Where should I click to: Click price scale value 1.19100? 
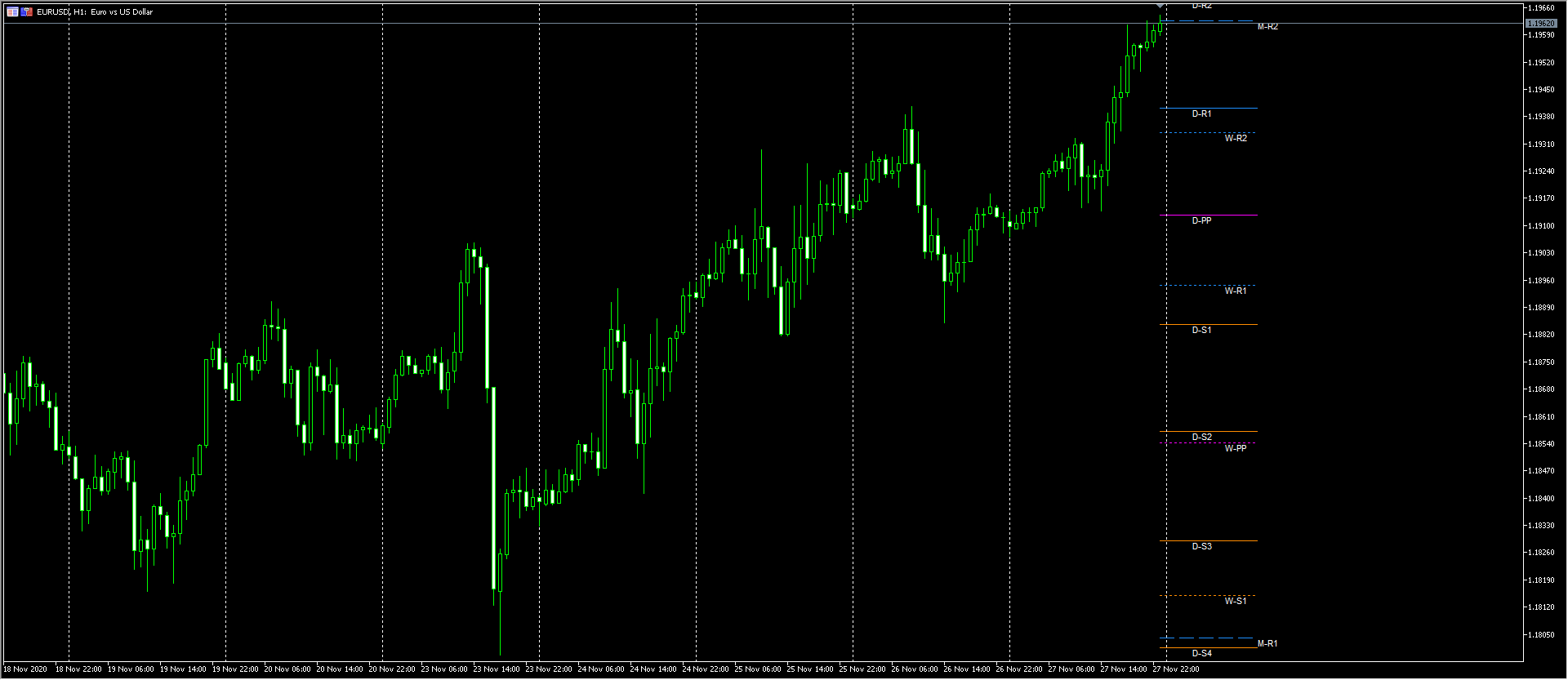1541,226
